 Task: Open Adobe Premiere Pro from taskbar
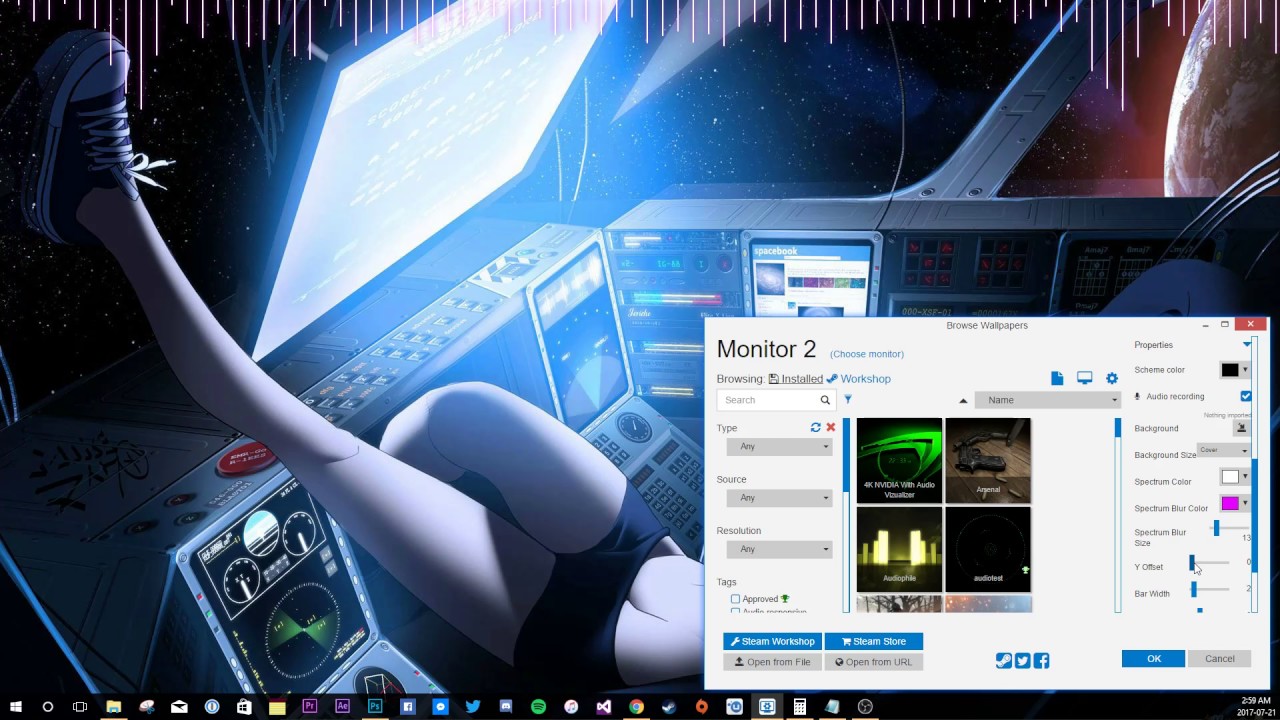click(310, 706)
